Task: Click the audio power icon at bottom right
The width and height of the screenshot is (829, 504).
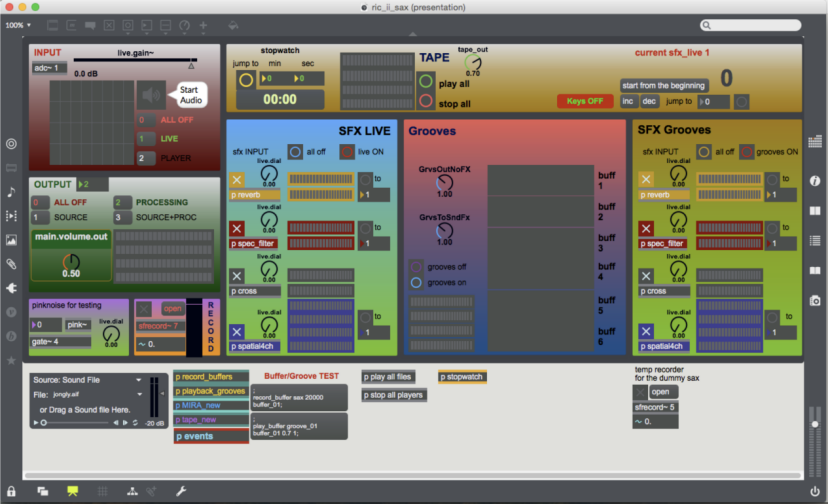Action: click(815, 491)
